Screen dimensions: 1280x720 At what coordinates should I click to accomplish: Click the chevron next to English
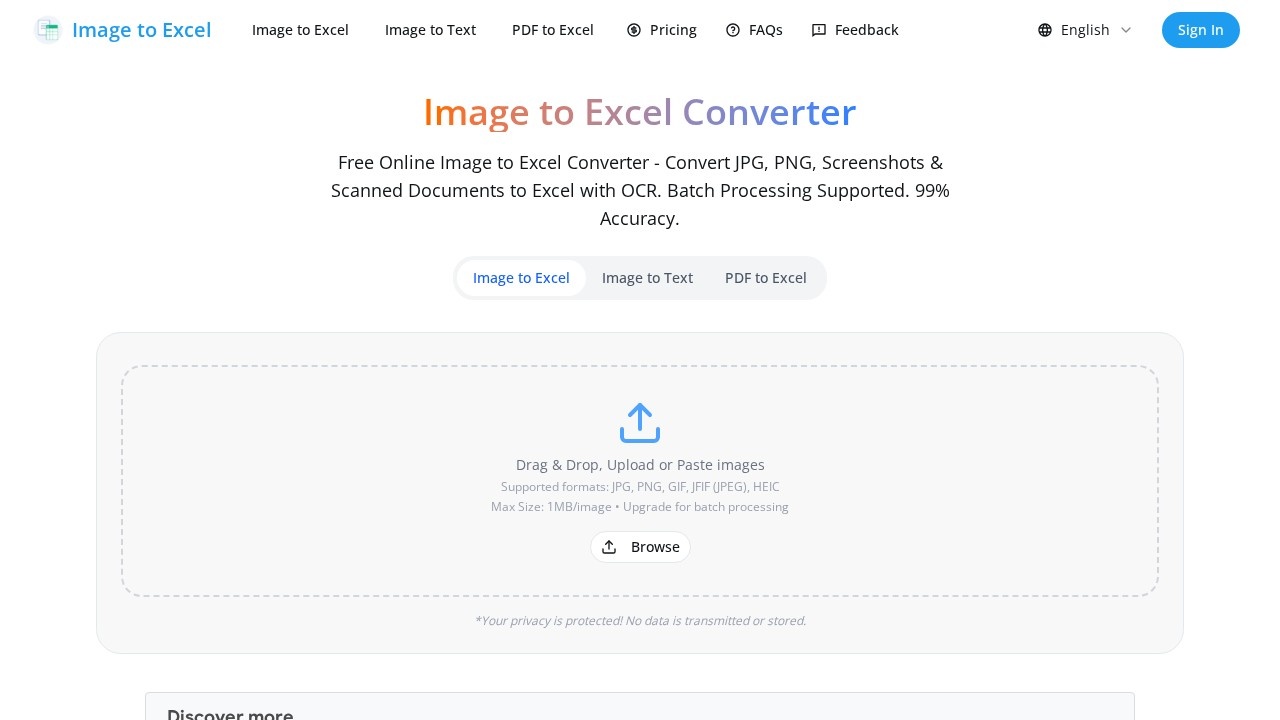[x=1126, y=30]
